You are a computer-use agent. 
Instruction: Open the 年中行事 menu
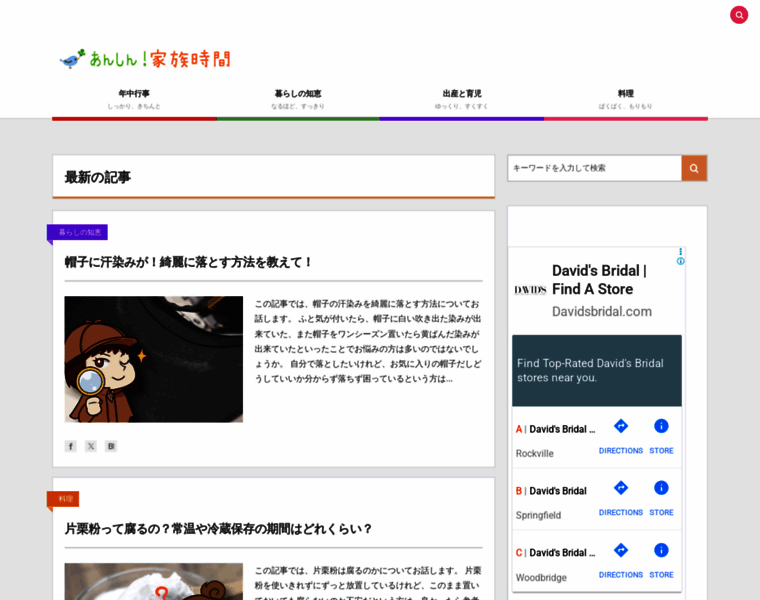pyautogui.click(x=134, y=99)
